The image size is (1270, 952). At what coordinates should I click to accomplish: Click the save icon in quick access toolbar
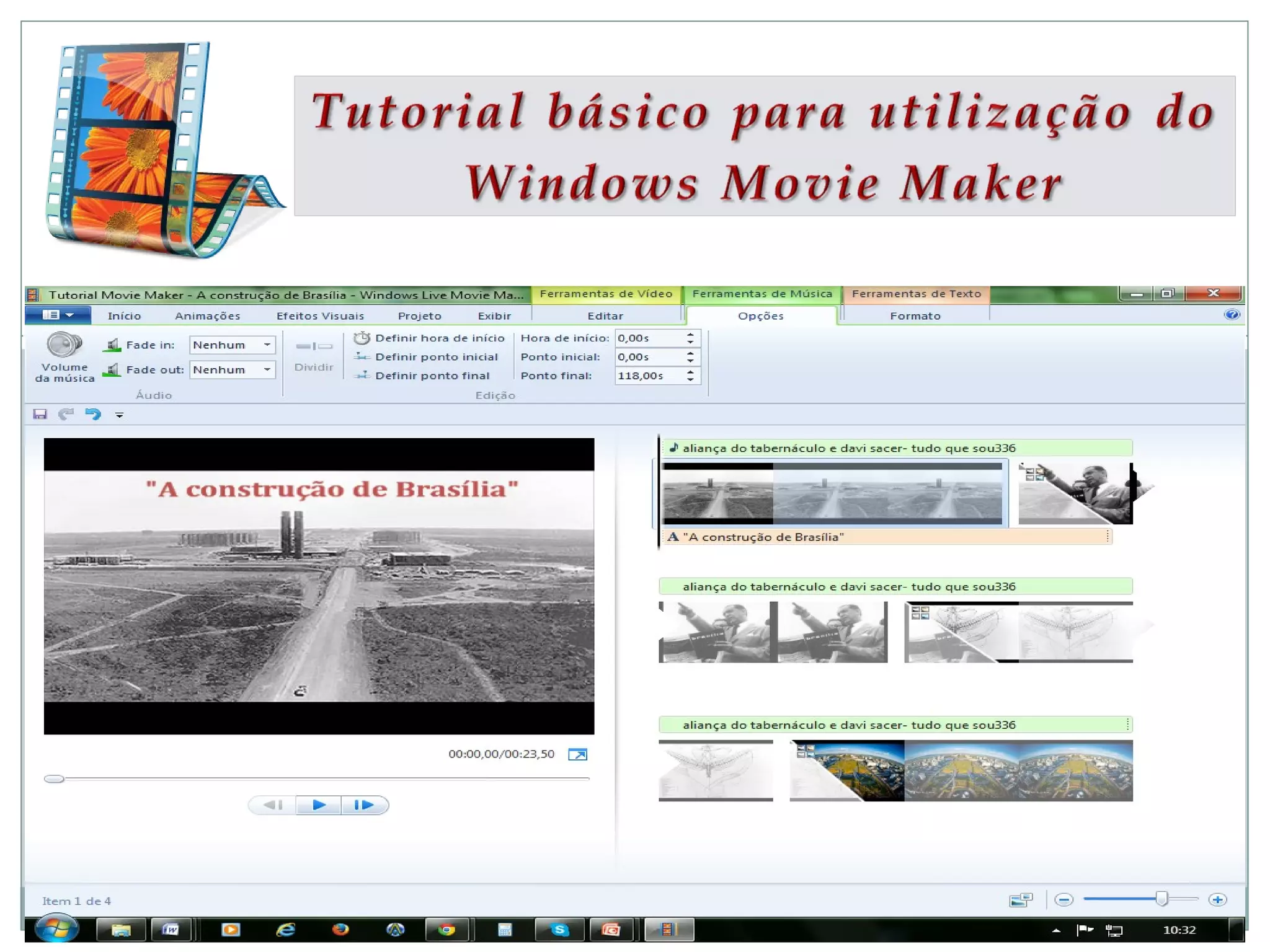[x=40, y=414]
